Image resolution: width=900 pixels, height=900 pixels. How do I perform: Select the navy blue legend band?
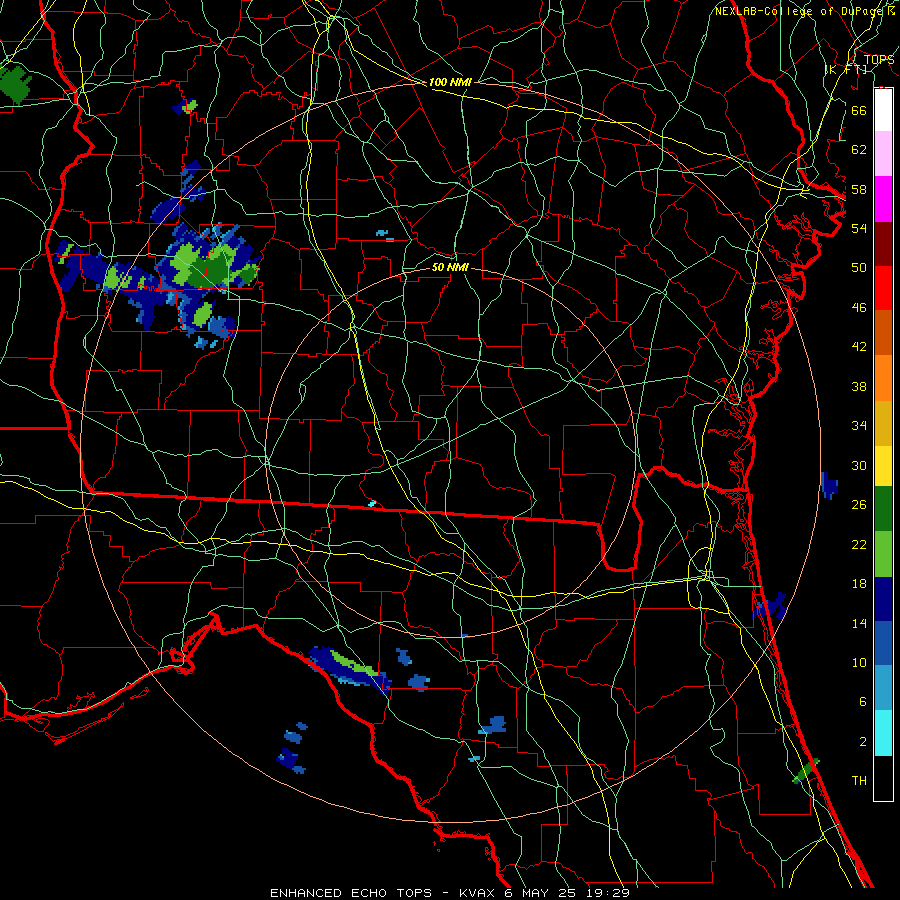pos(883,599)
